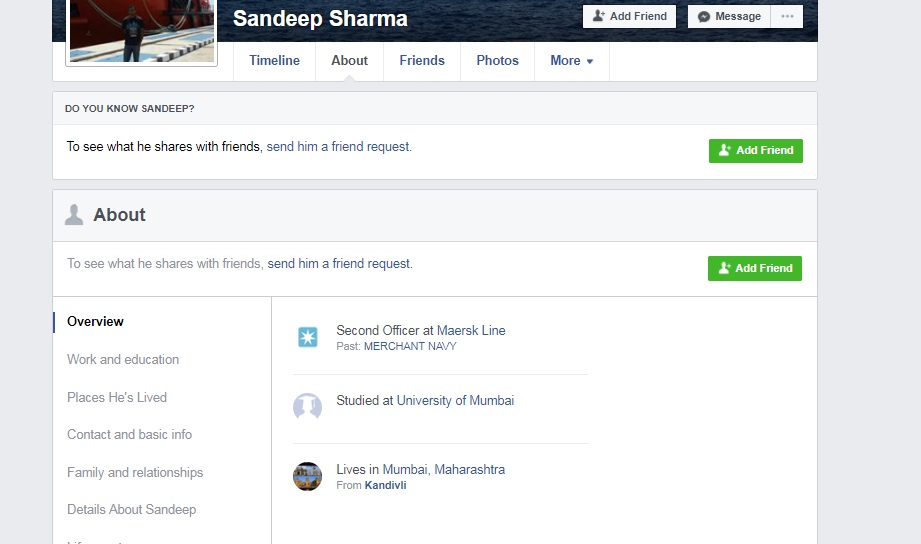Expand the More dropdown tab
This screenshot has width=921, height=544.
571,61
